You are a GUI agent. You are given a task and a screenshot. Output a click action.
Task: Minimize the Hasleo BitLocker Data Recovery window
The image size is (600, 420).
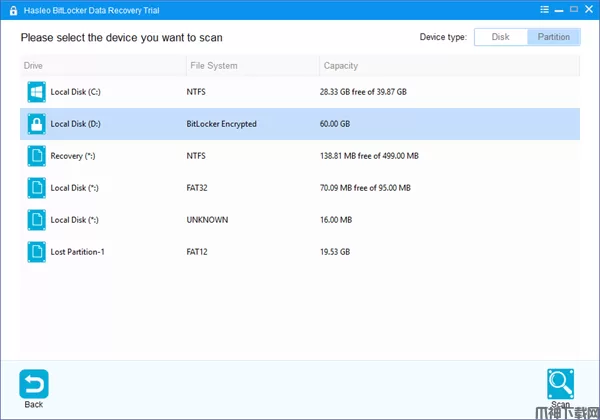(x=557, y=9)
